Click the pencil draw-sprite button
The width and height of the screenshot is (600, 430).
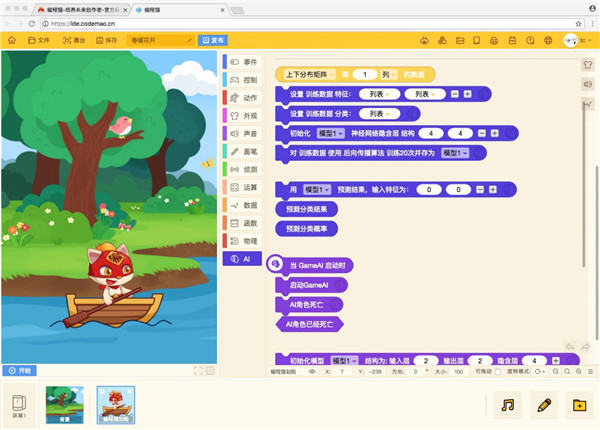[544, 405]
